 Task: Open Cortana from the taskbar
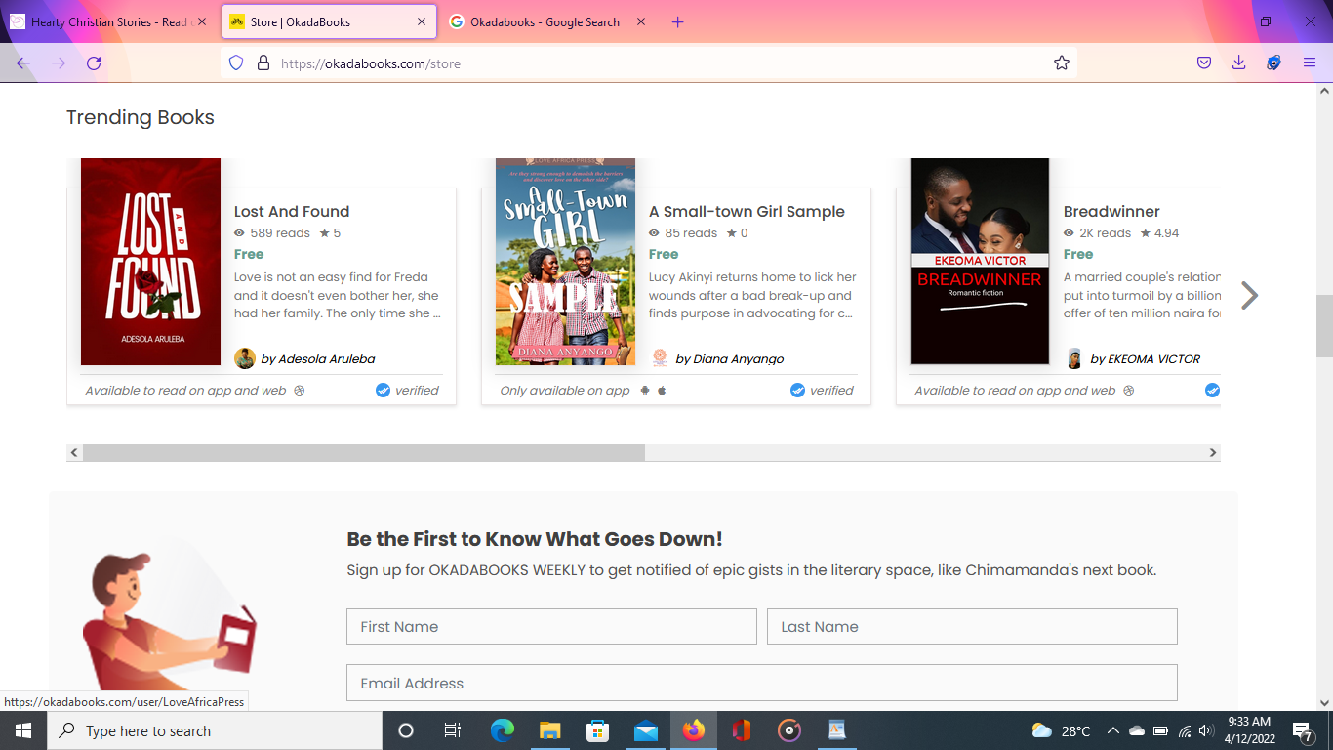pyautogui.click(x=406, y=731)
